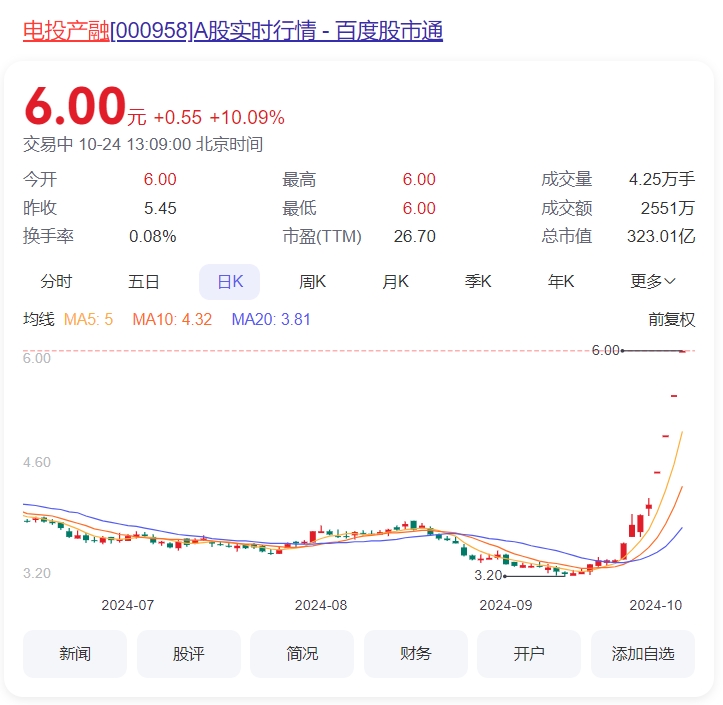
Task: Click the 今开 value 6.00
Action: pos(160,179)
